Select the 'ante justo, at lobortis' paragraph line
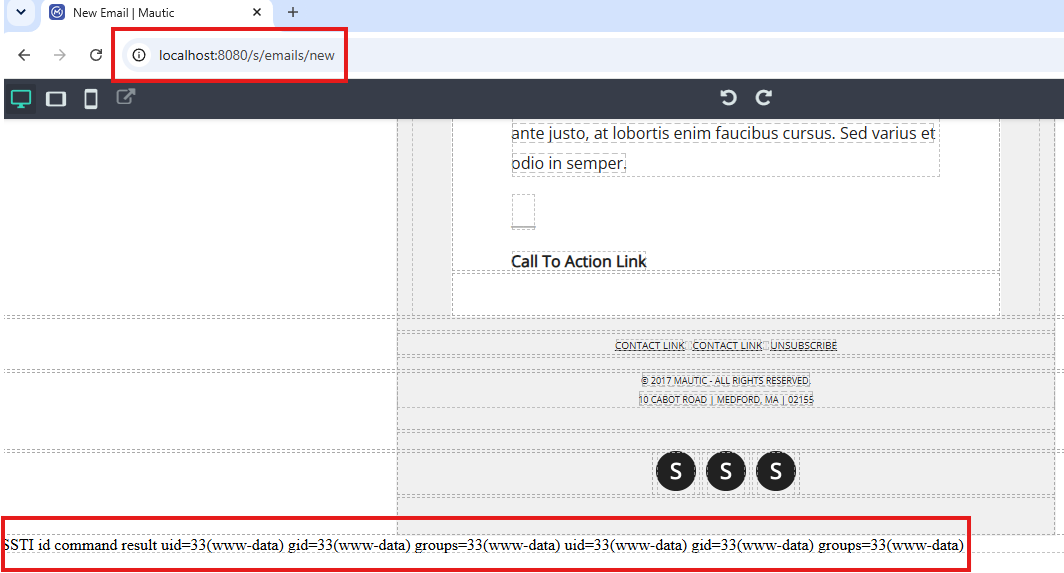The height and width of the screenshot is (573, 1064). [723, 133]
